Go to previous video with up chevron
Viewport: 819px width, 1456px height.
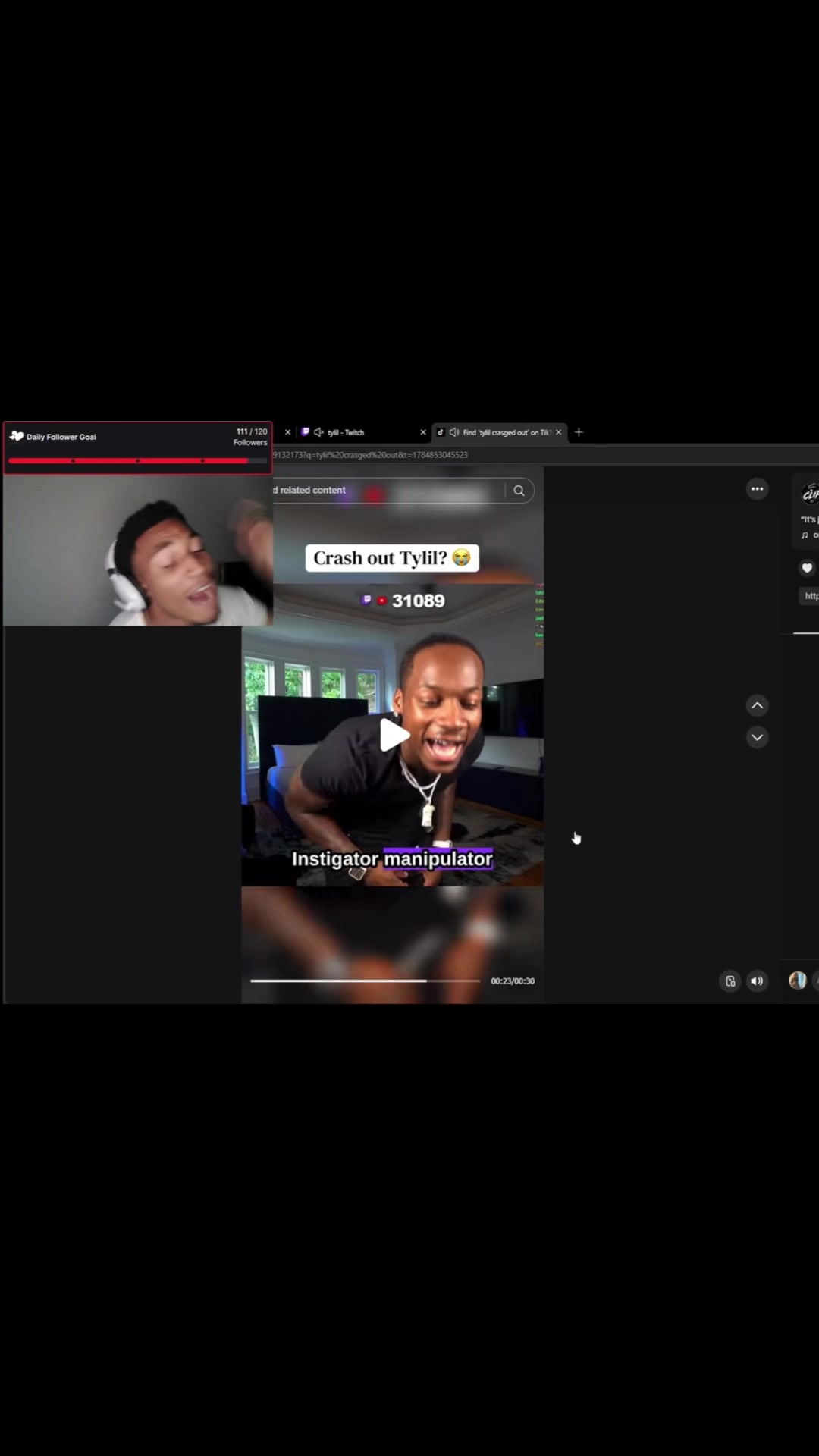757,705
